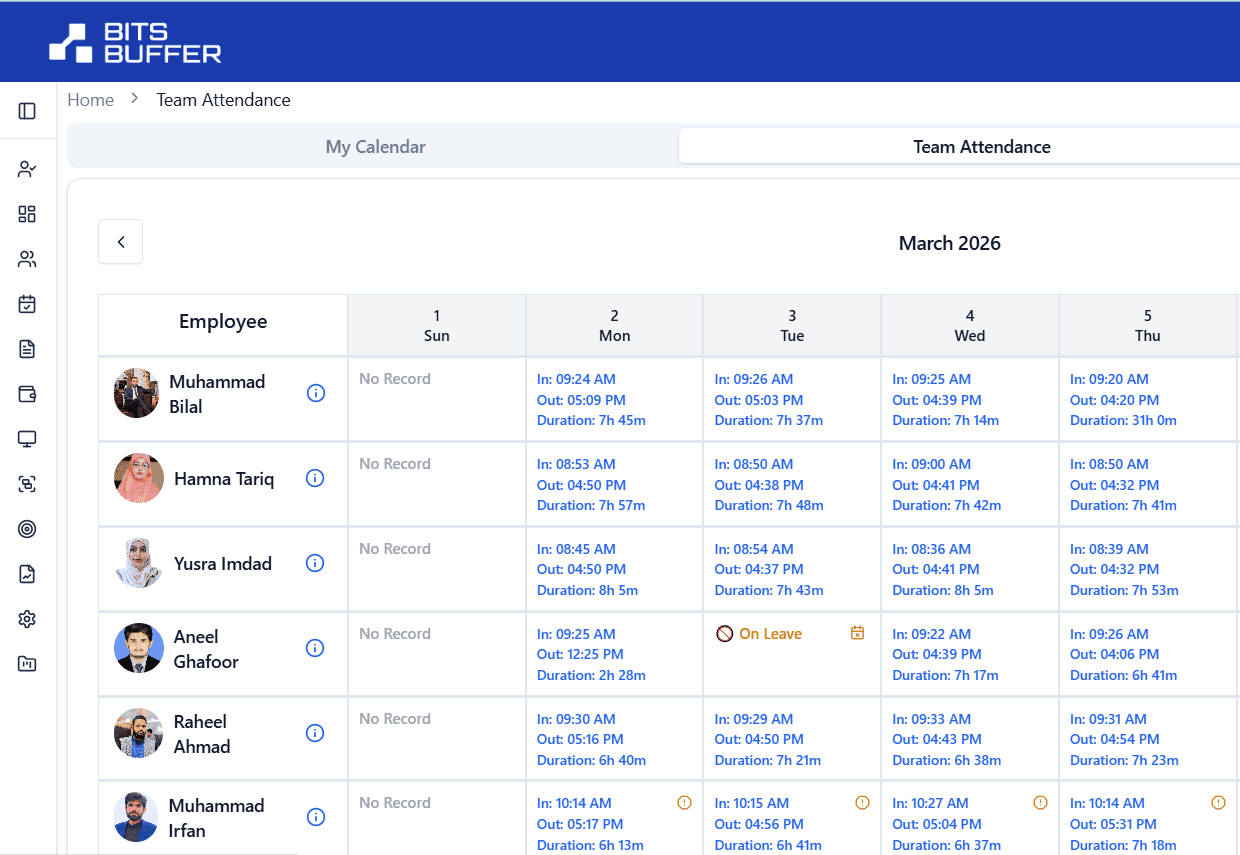Click Raheel Ahmad's profile photo

coord(138,733)
